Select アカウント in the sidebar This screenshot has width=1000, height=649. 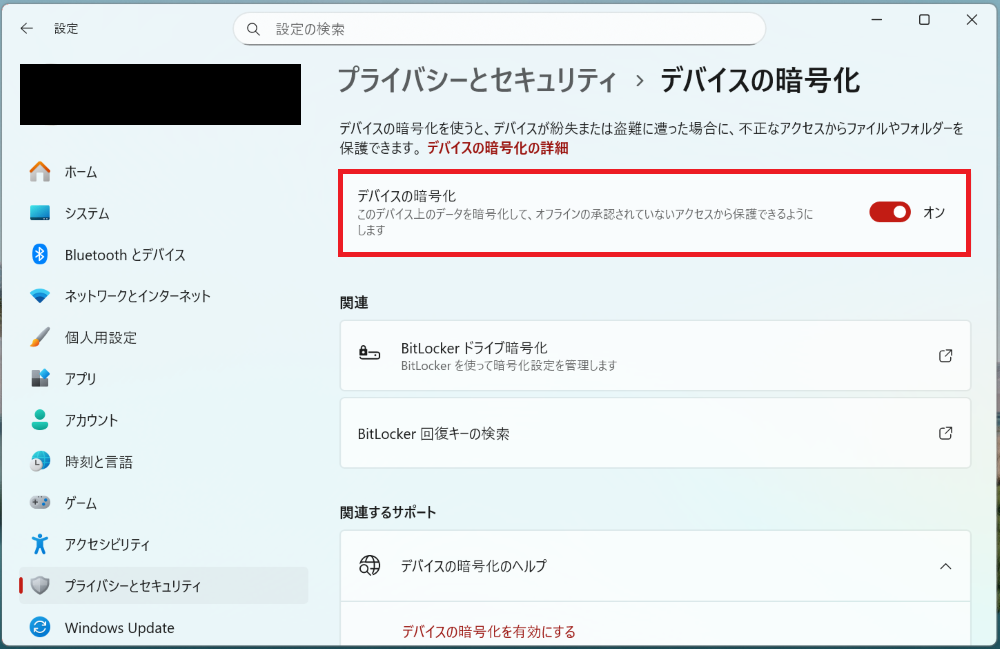click(91, 420)
